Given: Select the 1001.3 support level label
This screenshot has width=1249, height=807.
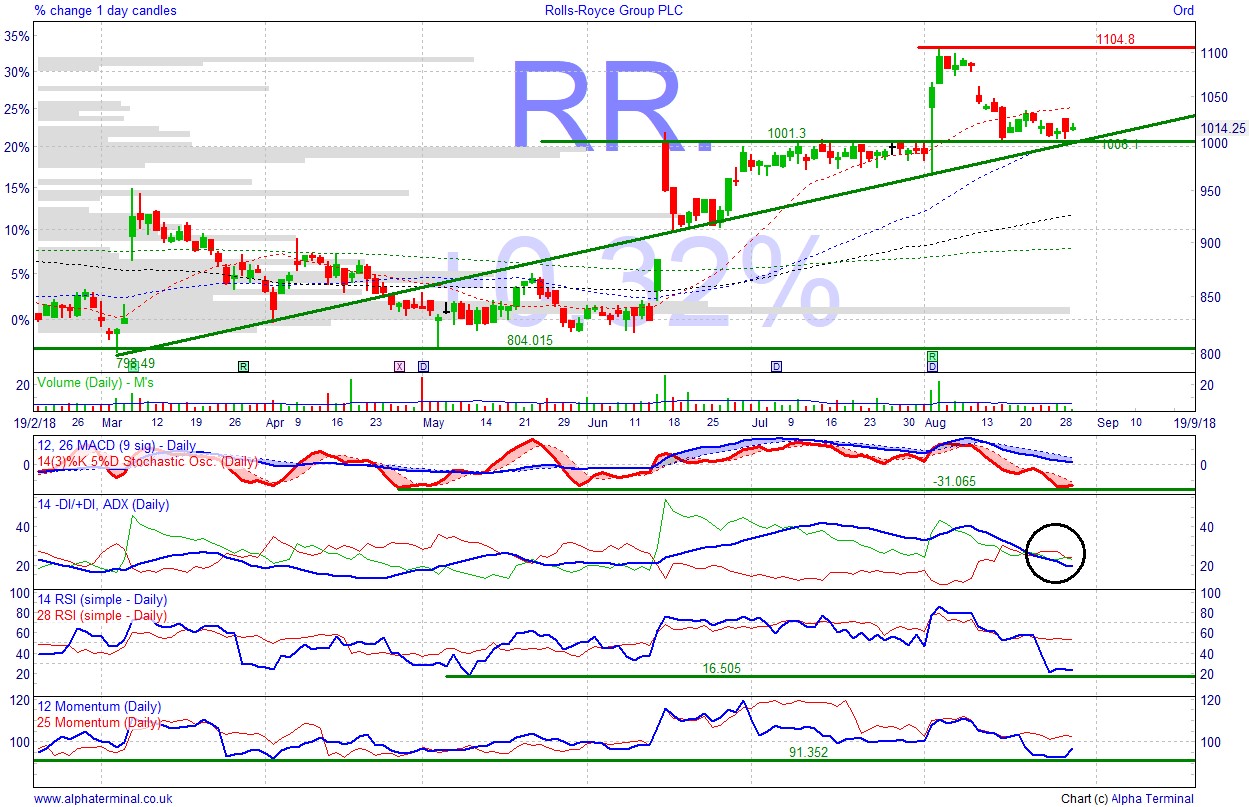Looking at the screenshot, I should click(787, 133).
